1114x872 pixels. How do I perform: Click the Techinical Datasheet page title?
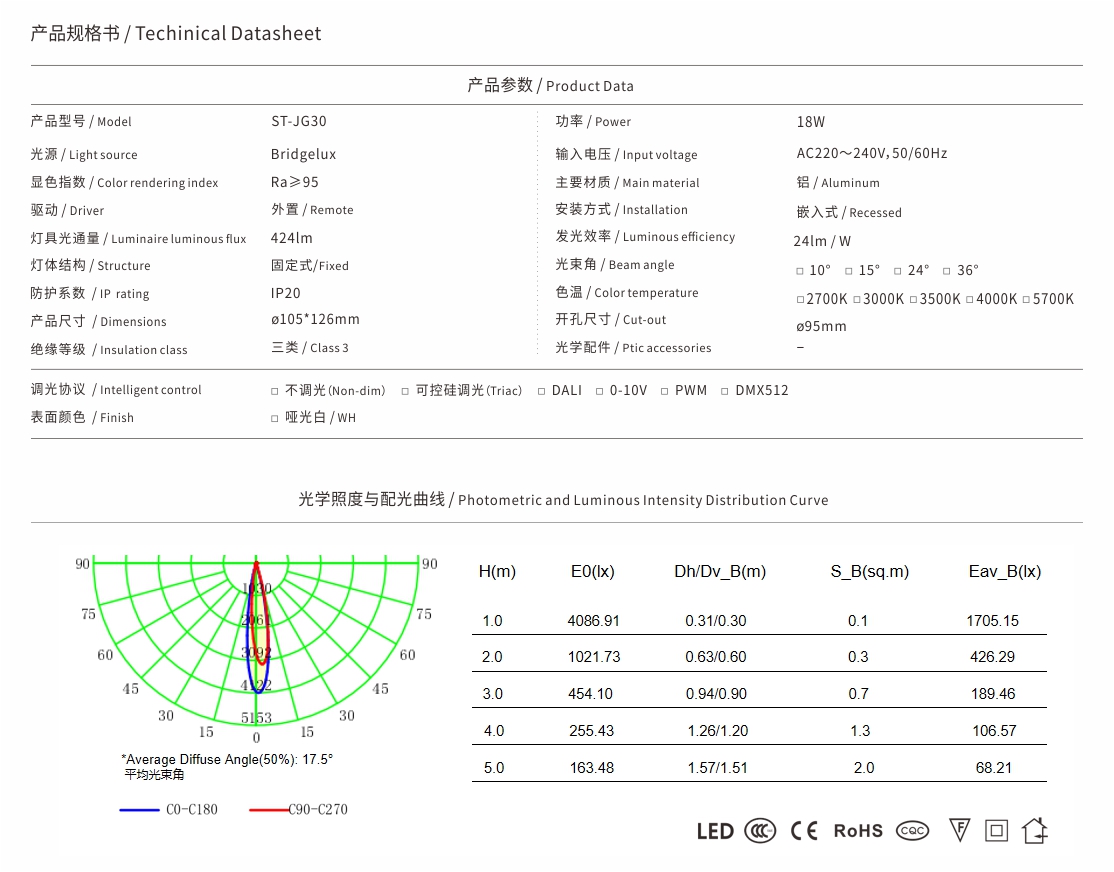coord(175,33)
